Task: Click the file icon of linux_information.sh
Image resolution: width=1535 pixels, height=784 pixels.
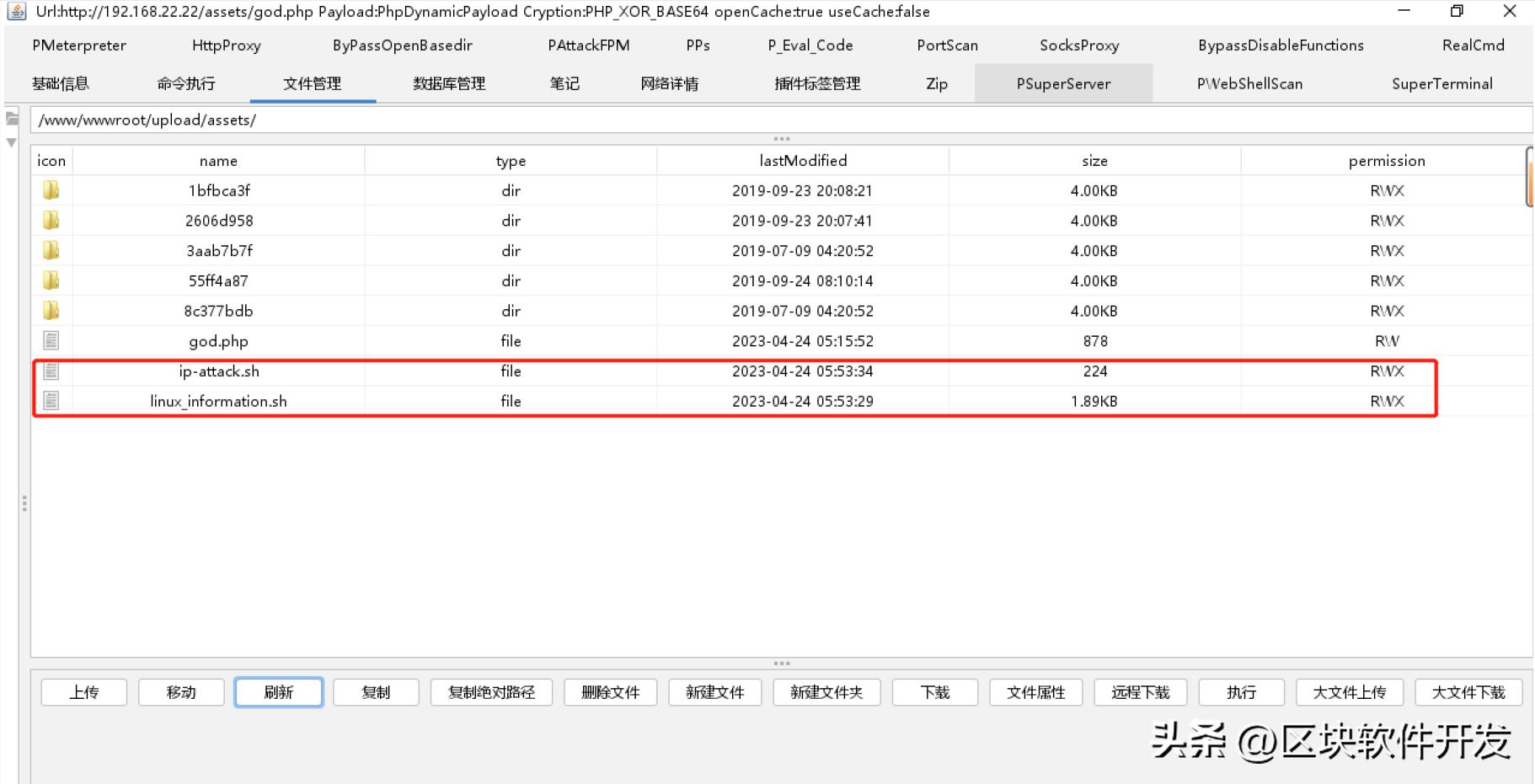Action: 51,402
